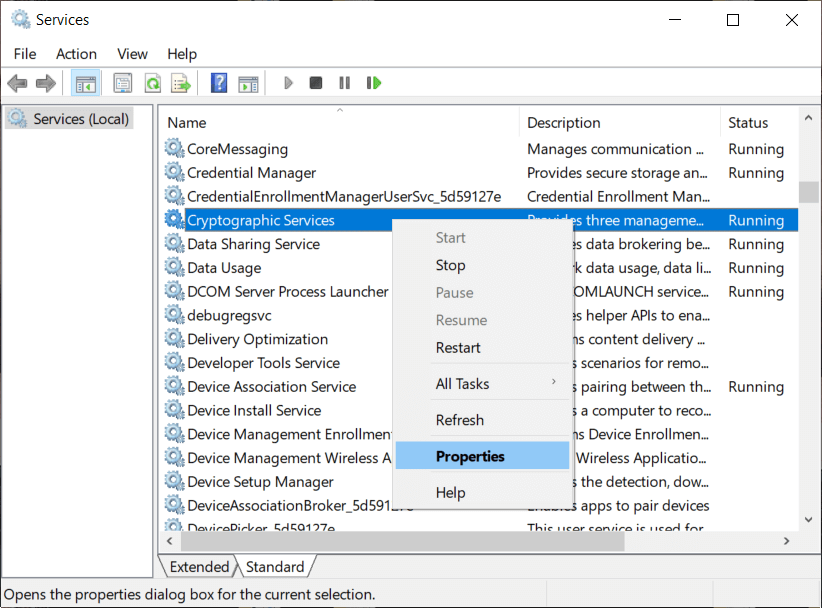Open the blue Help question-mark icon
The width and height of the screenshot is (822, 608).
219,83
